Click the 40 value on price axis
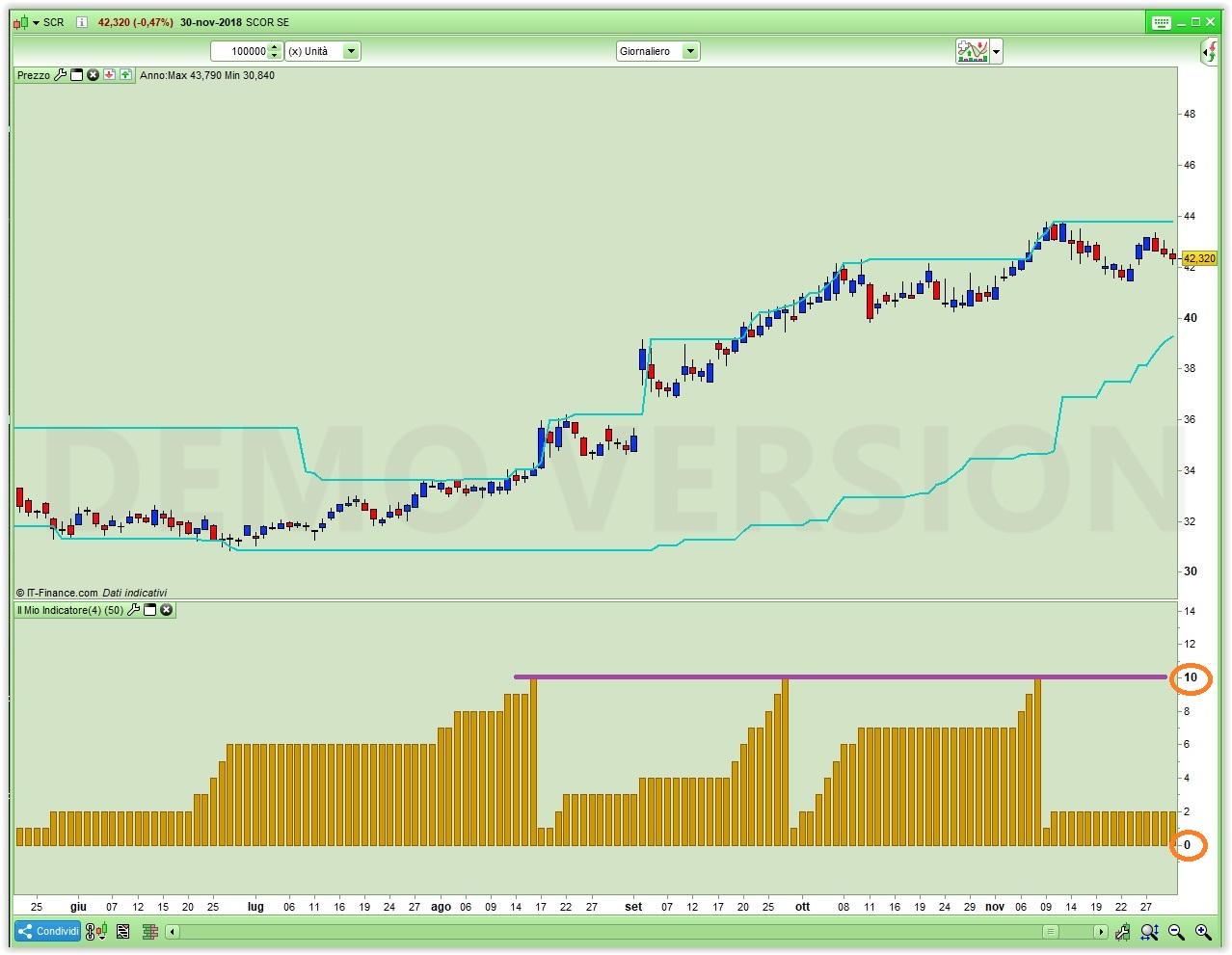This screenshot has height=955, width=1232. 1191,318
